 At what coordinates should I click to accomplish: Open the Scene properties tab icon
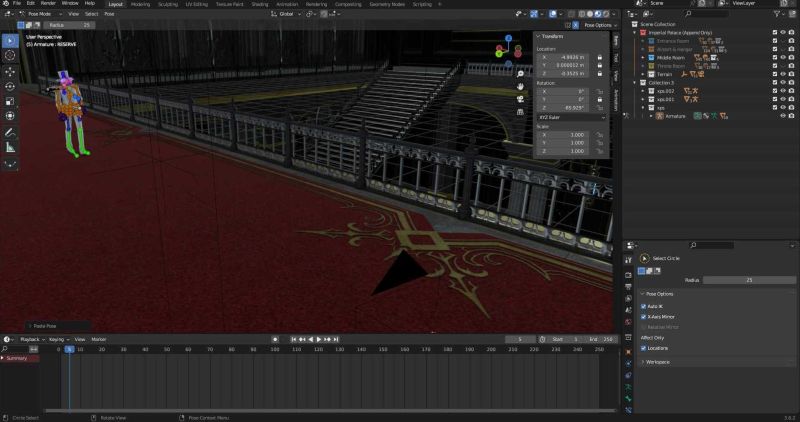(x=629, y=310)
